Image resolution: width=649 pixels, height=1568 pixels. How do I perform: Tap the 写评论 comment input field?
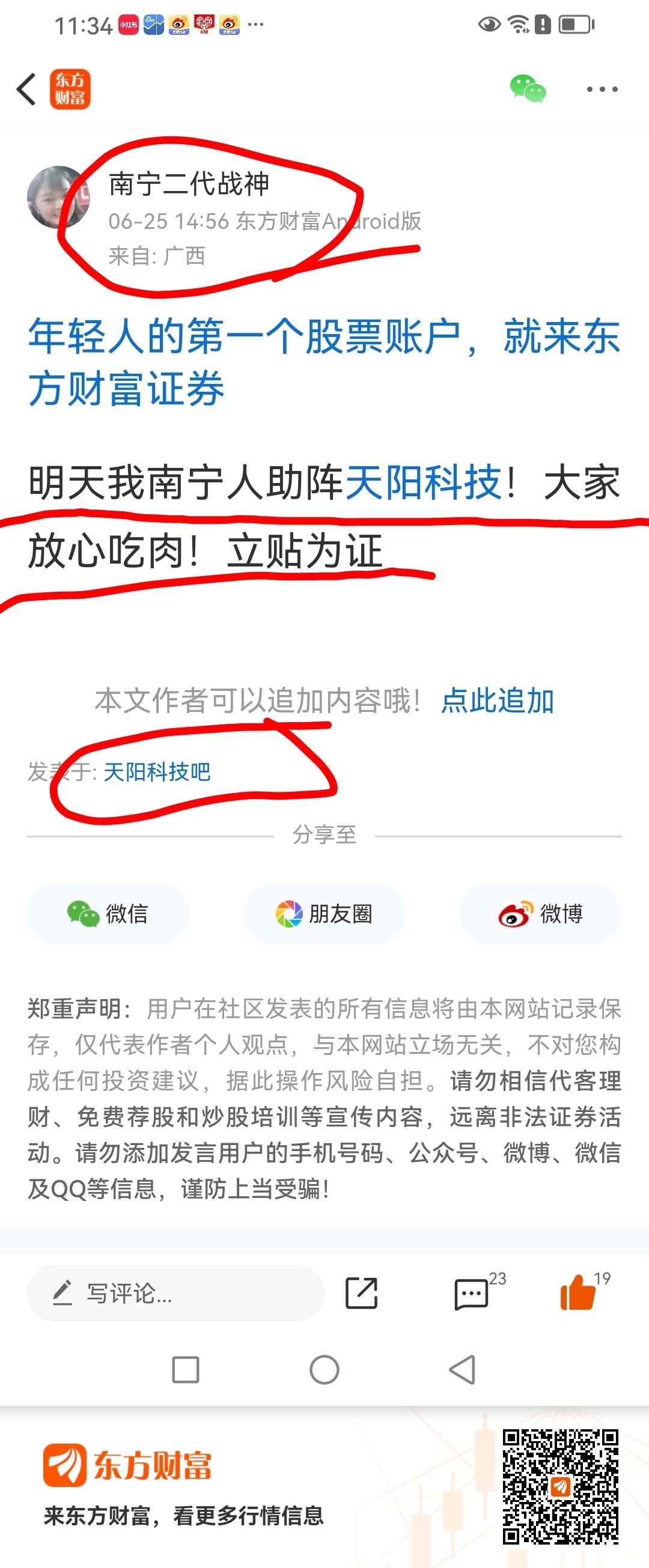175,1293
